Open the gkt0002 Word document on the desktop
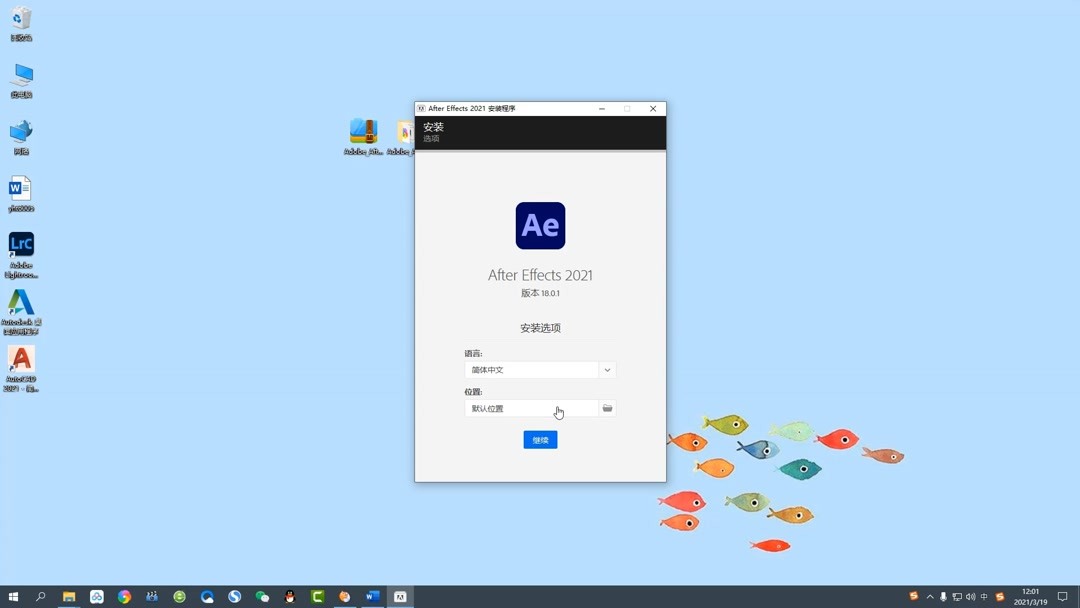The width and height of the screenshot is (1080, 608). click(21, 190)
